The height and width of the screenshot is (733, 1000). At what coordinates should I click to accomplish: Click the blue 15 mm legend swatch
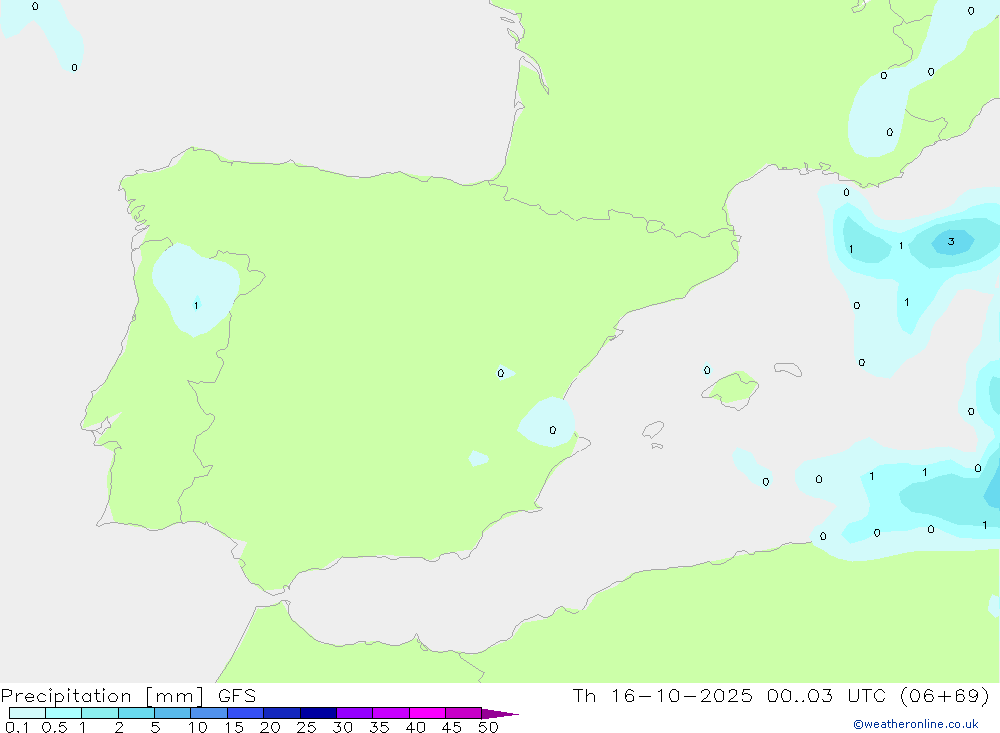click(245, 713)
